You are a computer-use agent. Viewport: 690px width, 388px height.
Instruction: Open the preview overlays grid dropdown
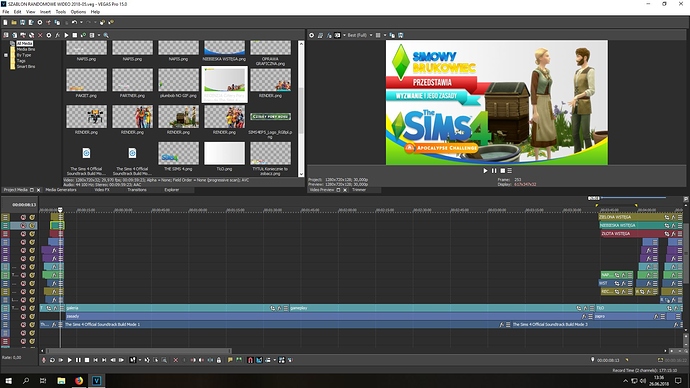(x=385, y=35)
